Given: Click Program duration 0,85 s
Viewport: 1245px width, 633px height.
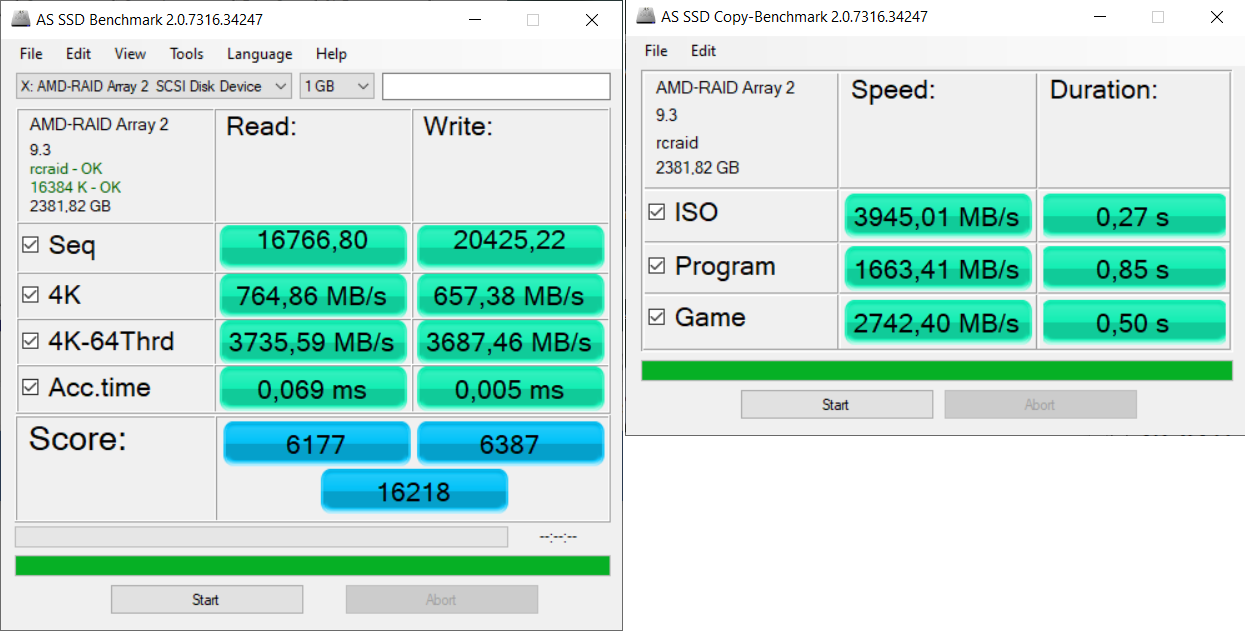Looking at the screenshot, I should [1134, 268].
